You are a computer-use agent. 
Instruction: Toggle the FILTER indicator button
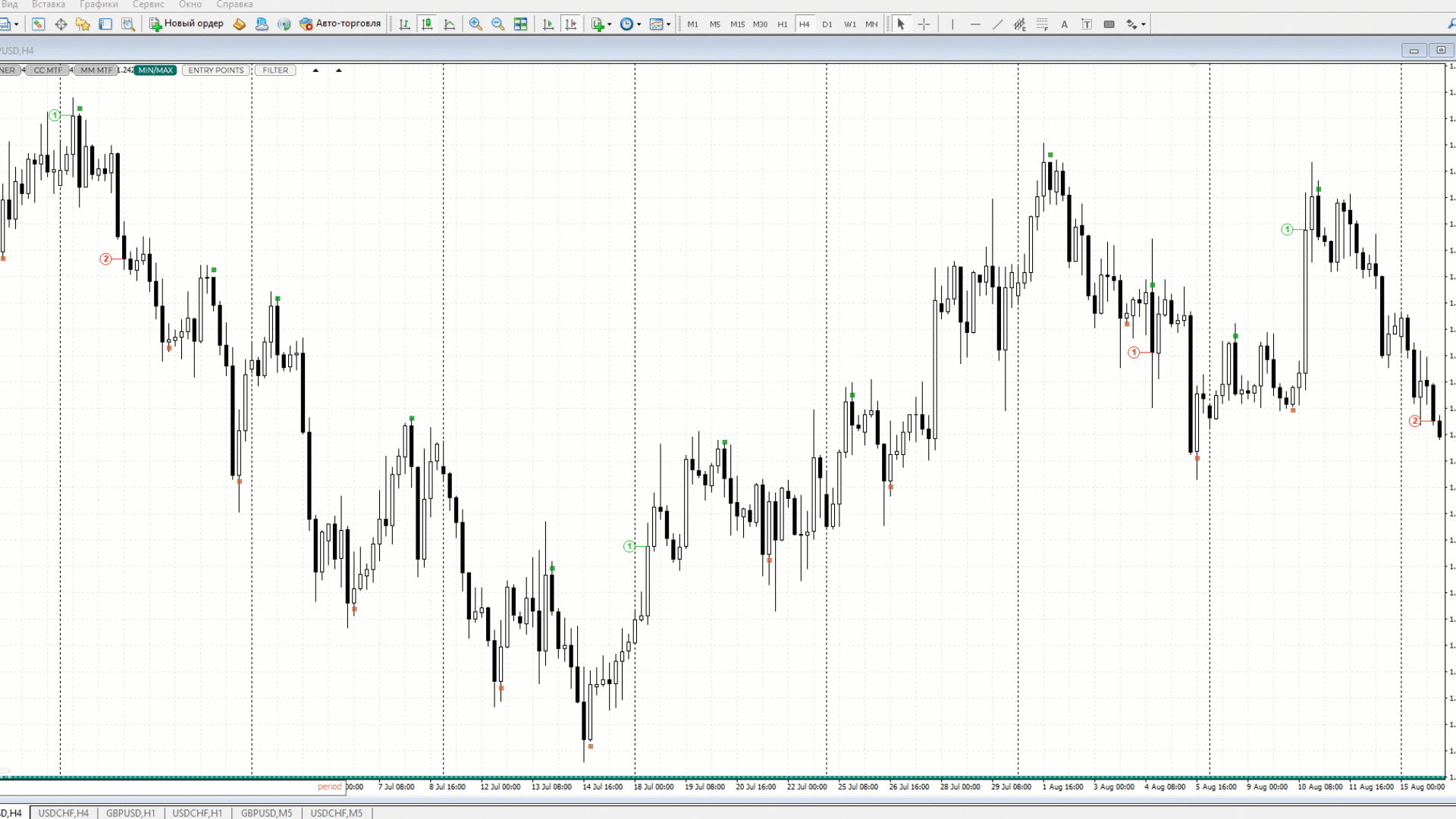coord(275,70)
